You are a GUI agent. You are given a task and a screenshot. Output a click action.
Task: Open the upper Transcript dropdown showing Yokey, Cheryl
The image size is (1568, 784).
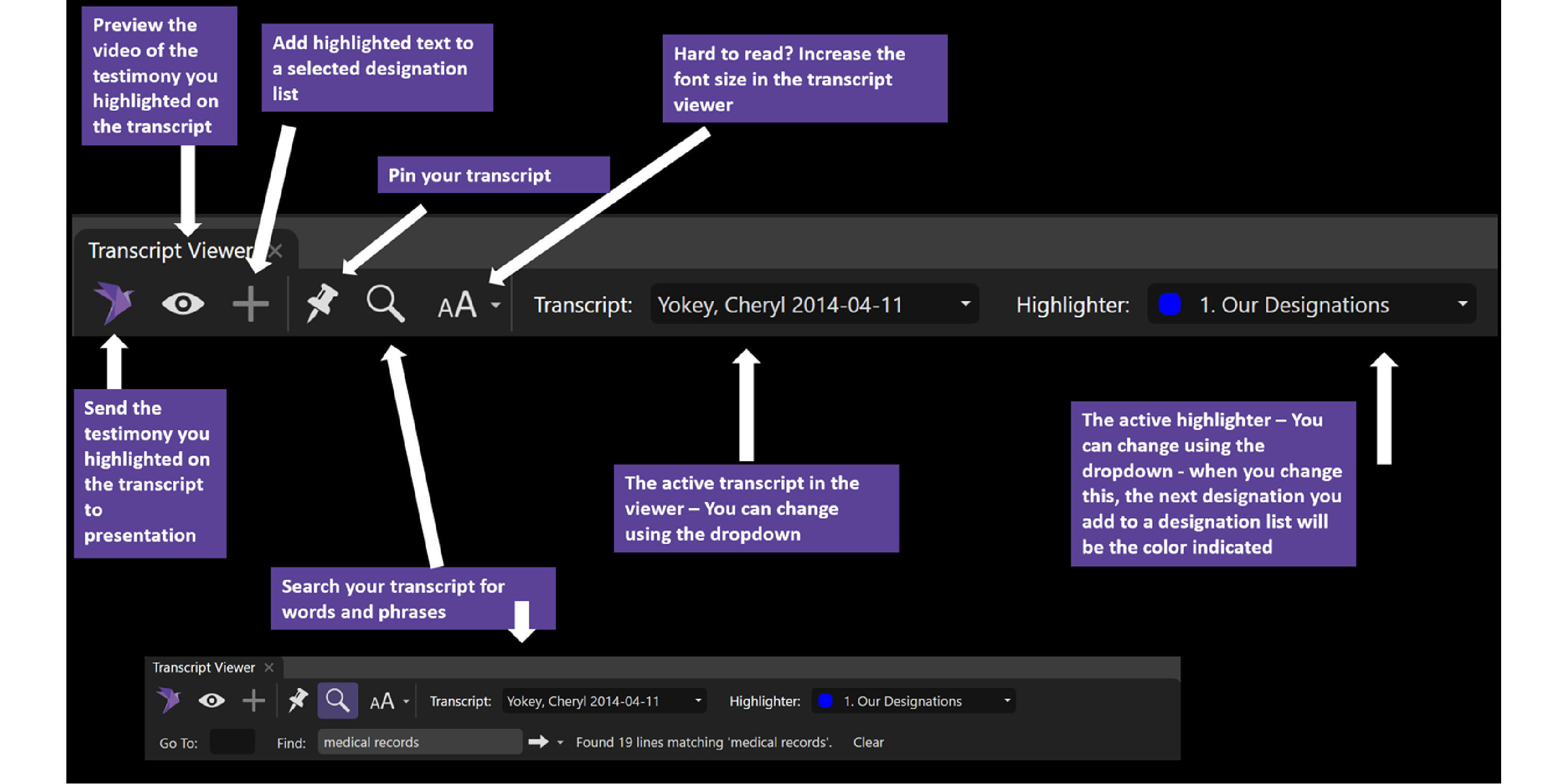pos(814,304)
